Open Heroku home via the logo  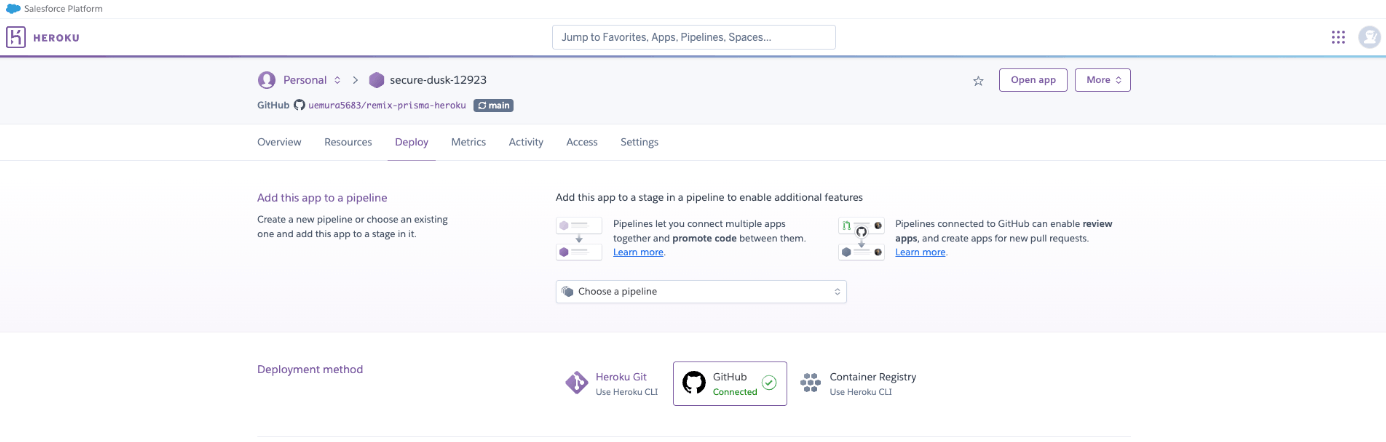tap(43, 37)
